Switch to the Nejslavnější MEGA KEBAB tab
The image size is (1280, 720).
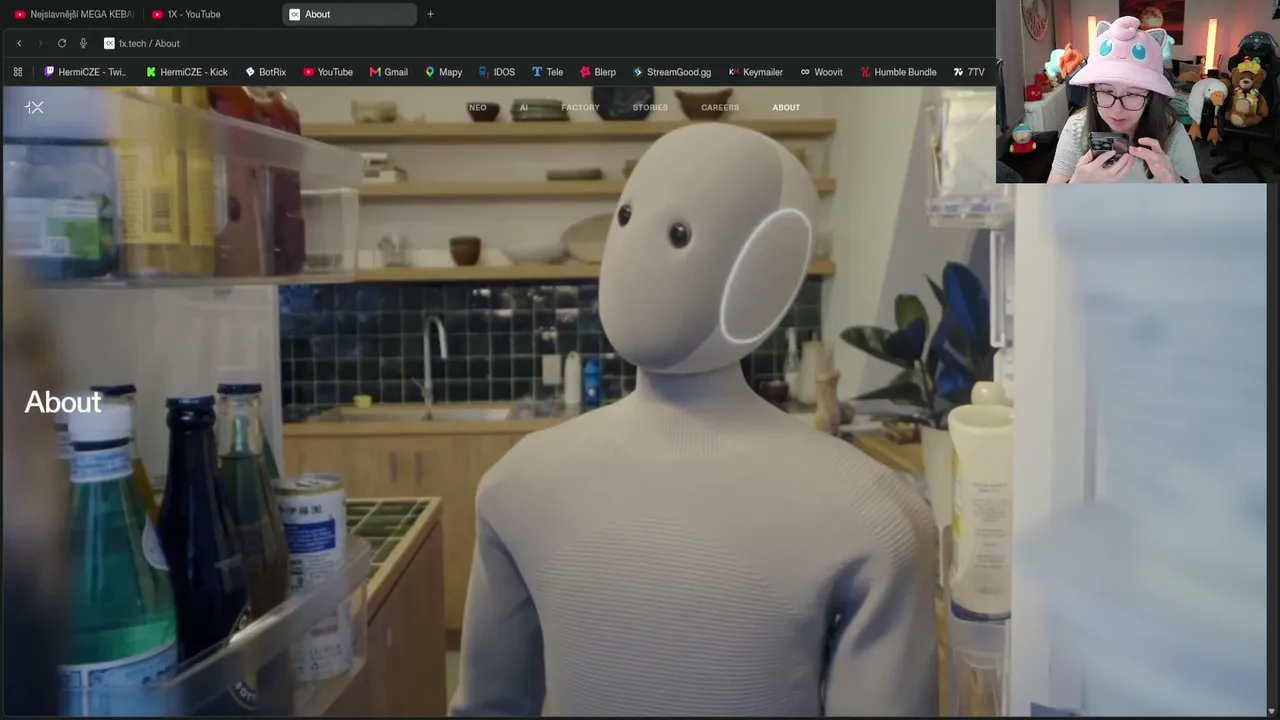click(74, 14)
